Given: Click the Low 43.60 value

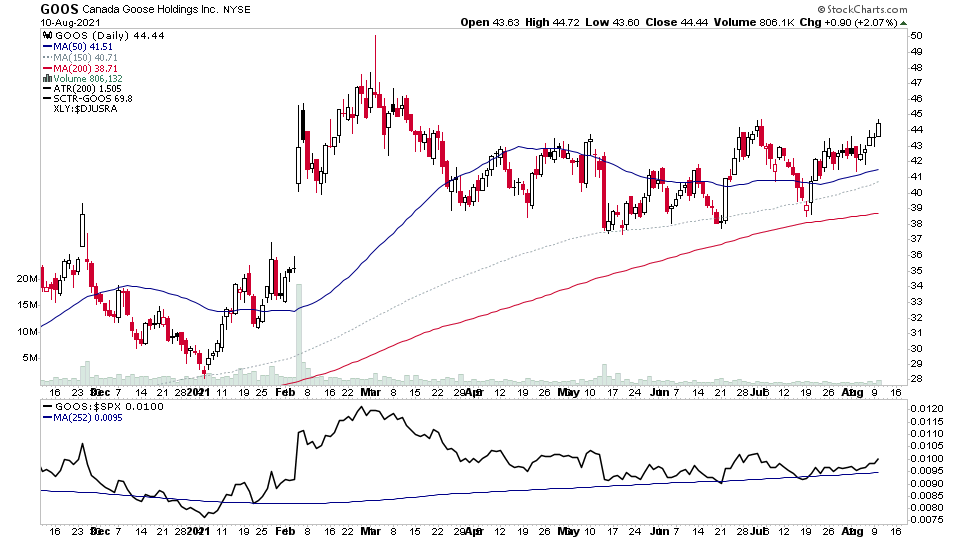Looking at the screenshot, I should (612, 22).
